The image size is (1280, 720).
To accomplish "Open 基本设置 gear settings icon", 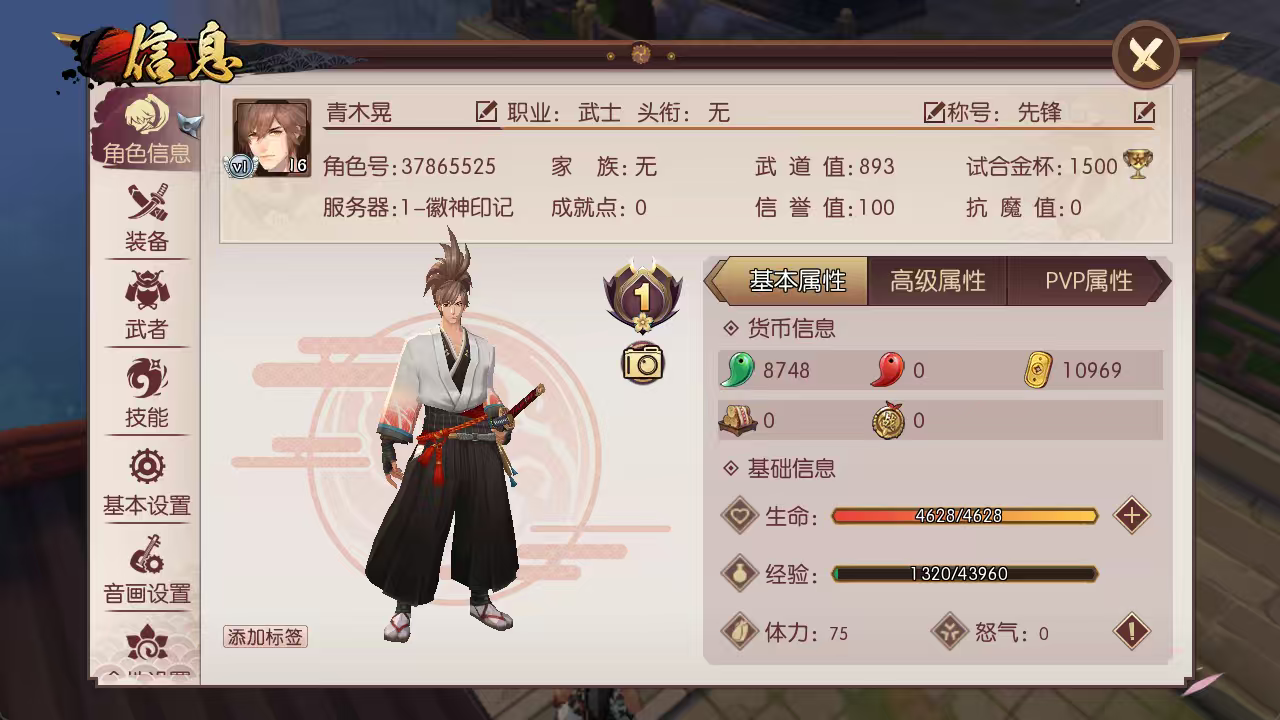I will click(x=146, y=482).
